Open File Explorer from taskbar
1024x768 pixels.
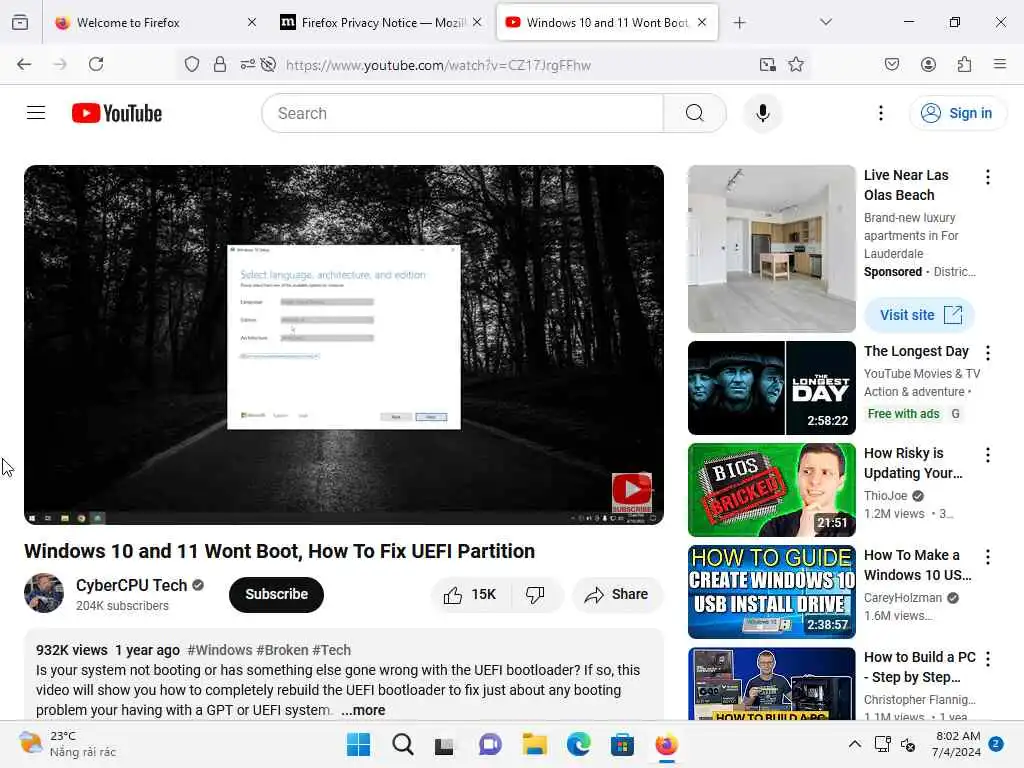[534, 744]
